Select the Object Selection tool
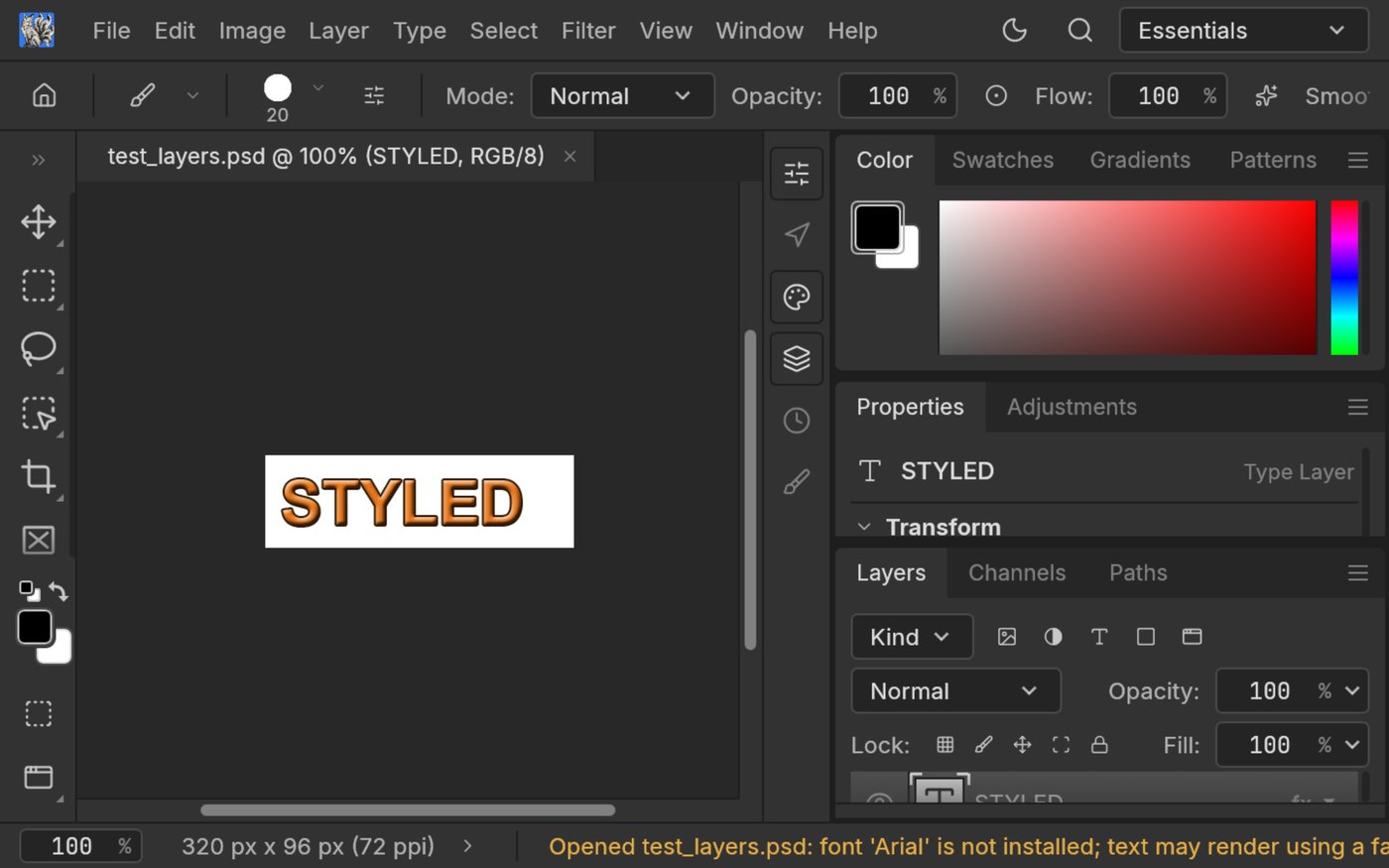The height and width of the screenshot is (868, 1389). (x=39, y=413)
